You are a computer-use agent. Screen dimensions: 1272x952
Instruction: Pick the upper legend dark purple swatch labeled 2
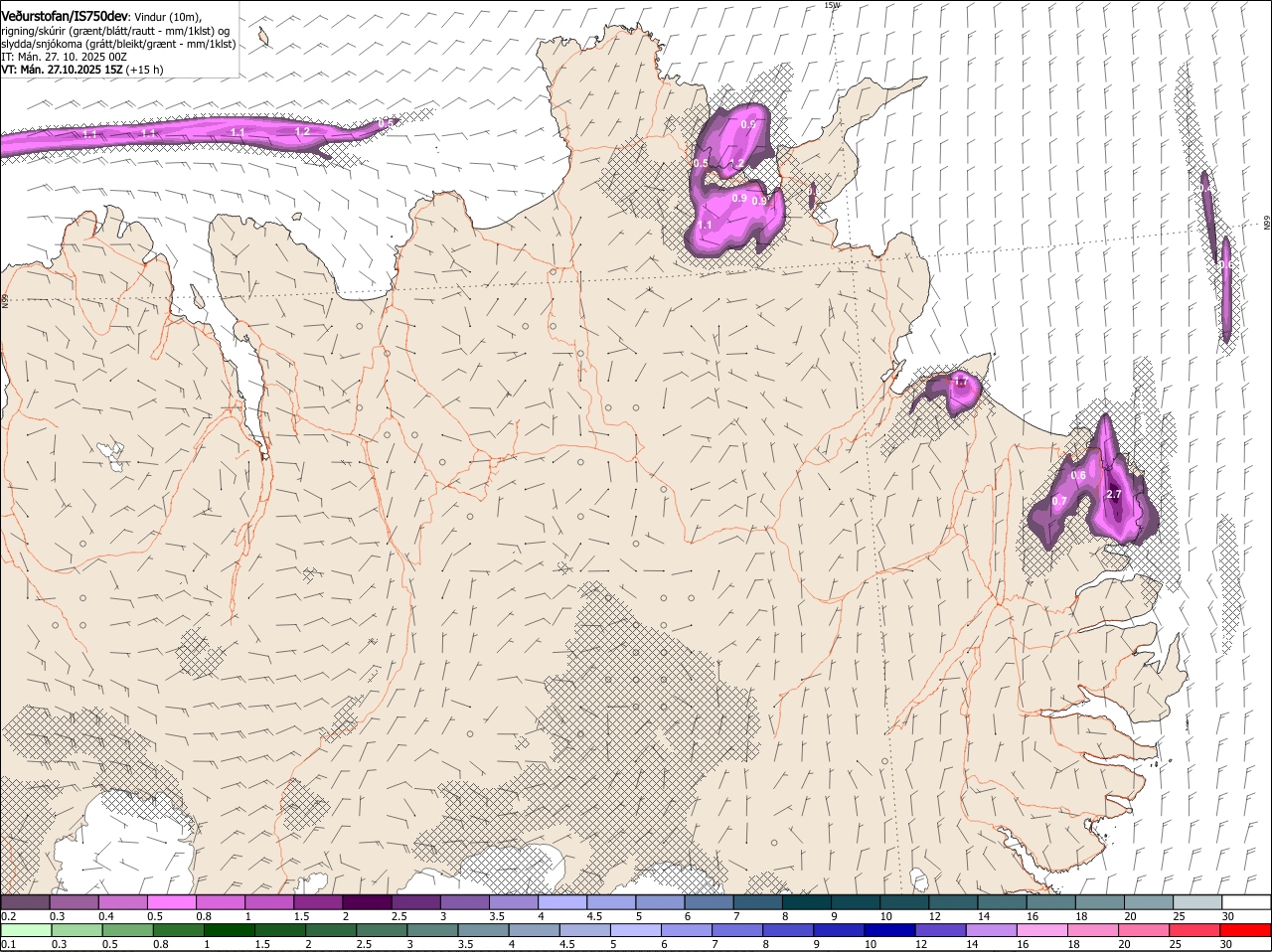(x=367, y=902)
